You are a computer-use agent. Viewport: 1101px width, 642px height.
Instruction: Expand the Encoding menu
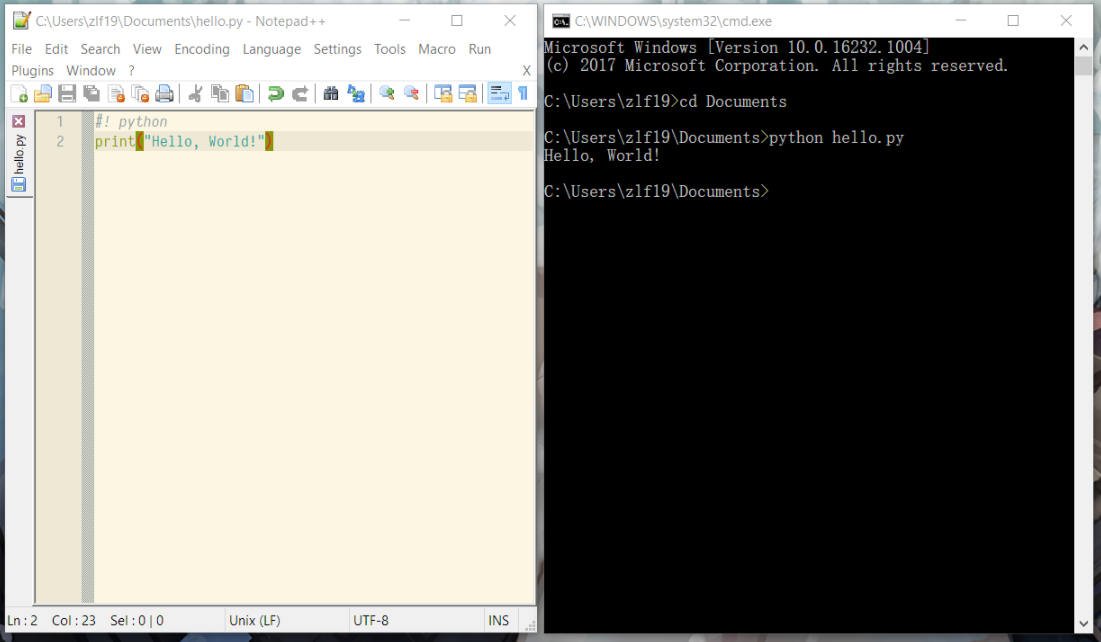[201, 49]
